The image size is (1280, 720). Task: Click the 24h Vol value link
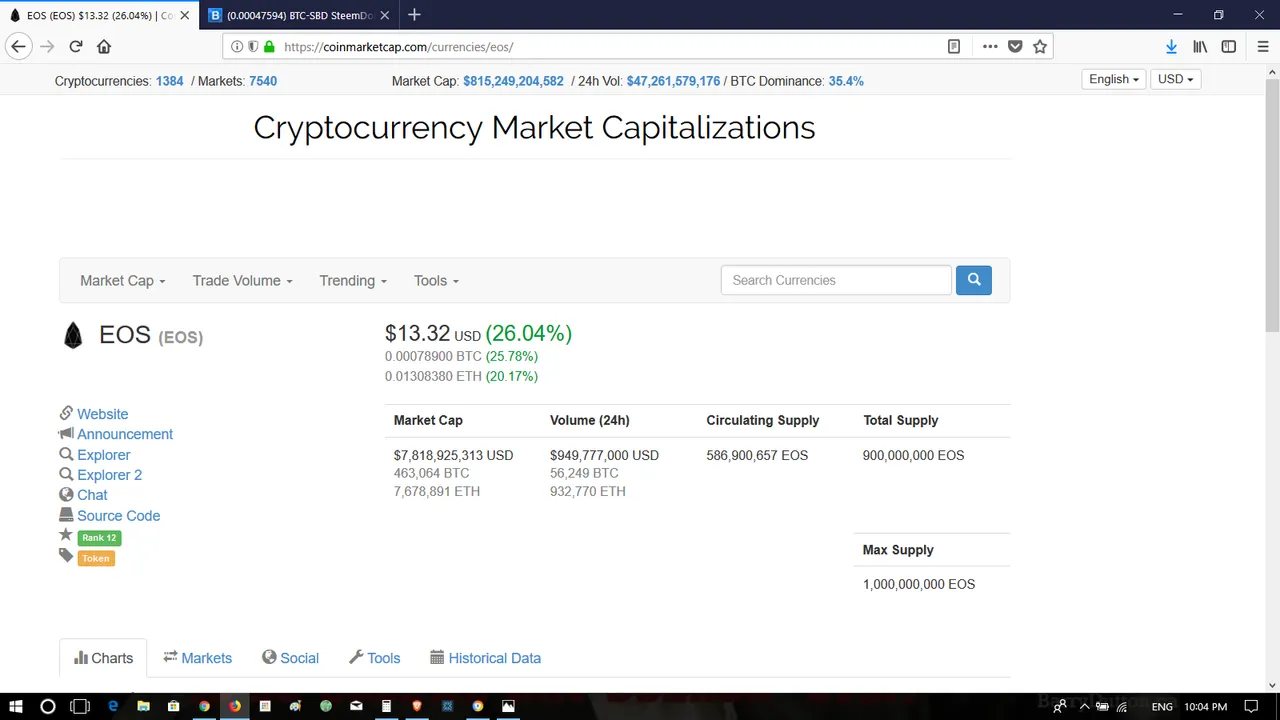click(673, 81)
